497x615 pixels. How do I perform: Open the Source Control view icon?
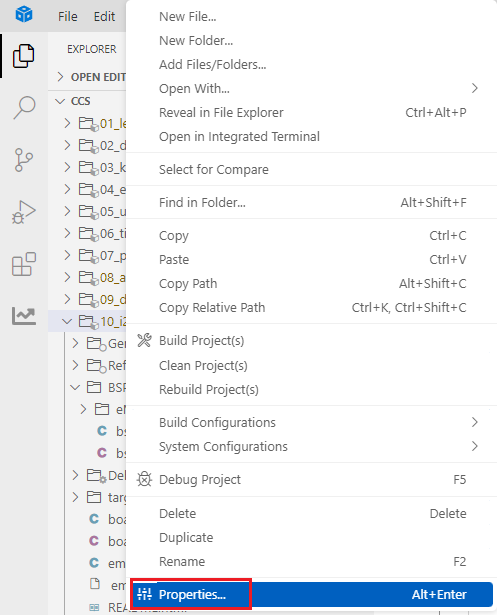pyautogui.click(x=24, y=160)
